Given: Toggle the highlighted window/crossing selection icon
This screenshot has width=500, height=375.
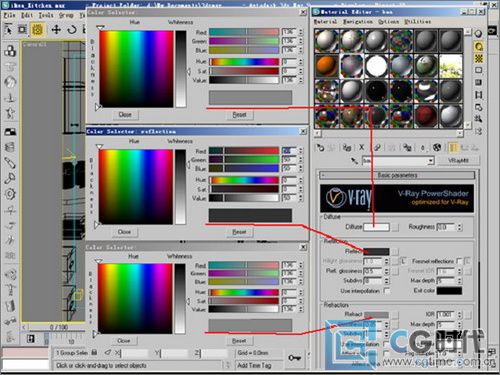Looking at the screenshot, I should coord(37,29).
